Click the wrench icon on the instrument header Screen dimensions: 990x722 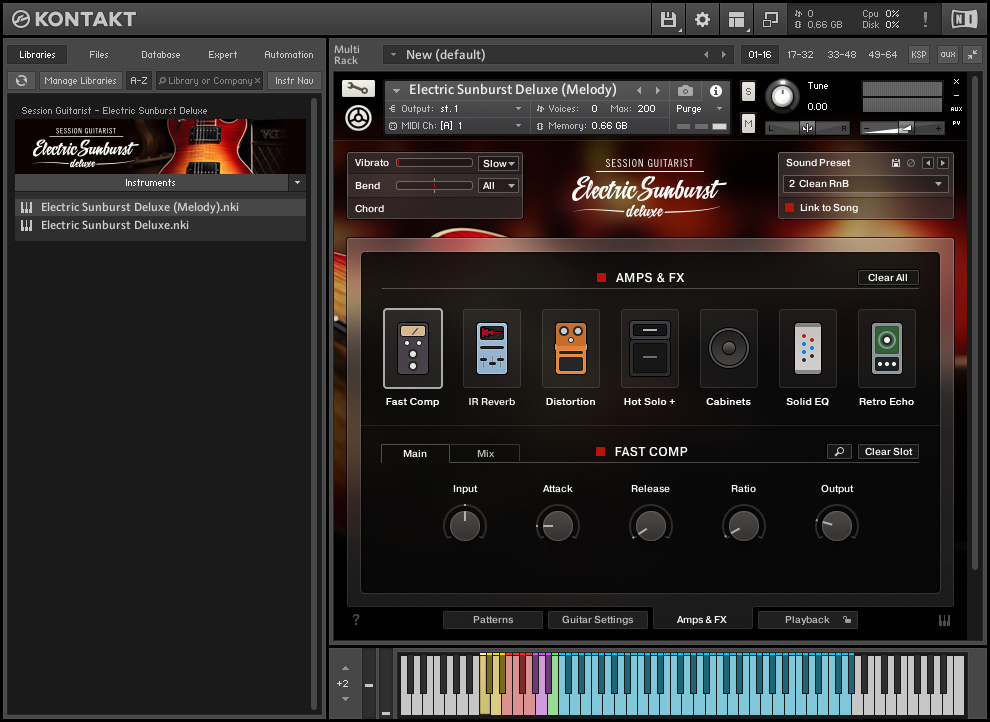point(356,88)
